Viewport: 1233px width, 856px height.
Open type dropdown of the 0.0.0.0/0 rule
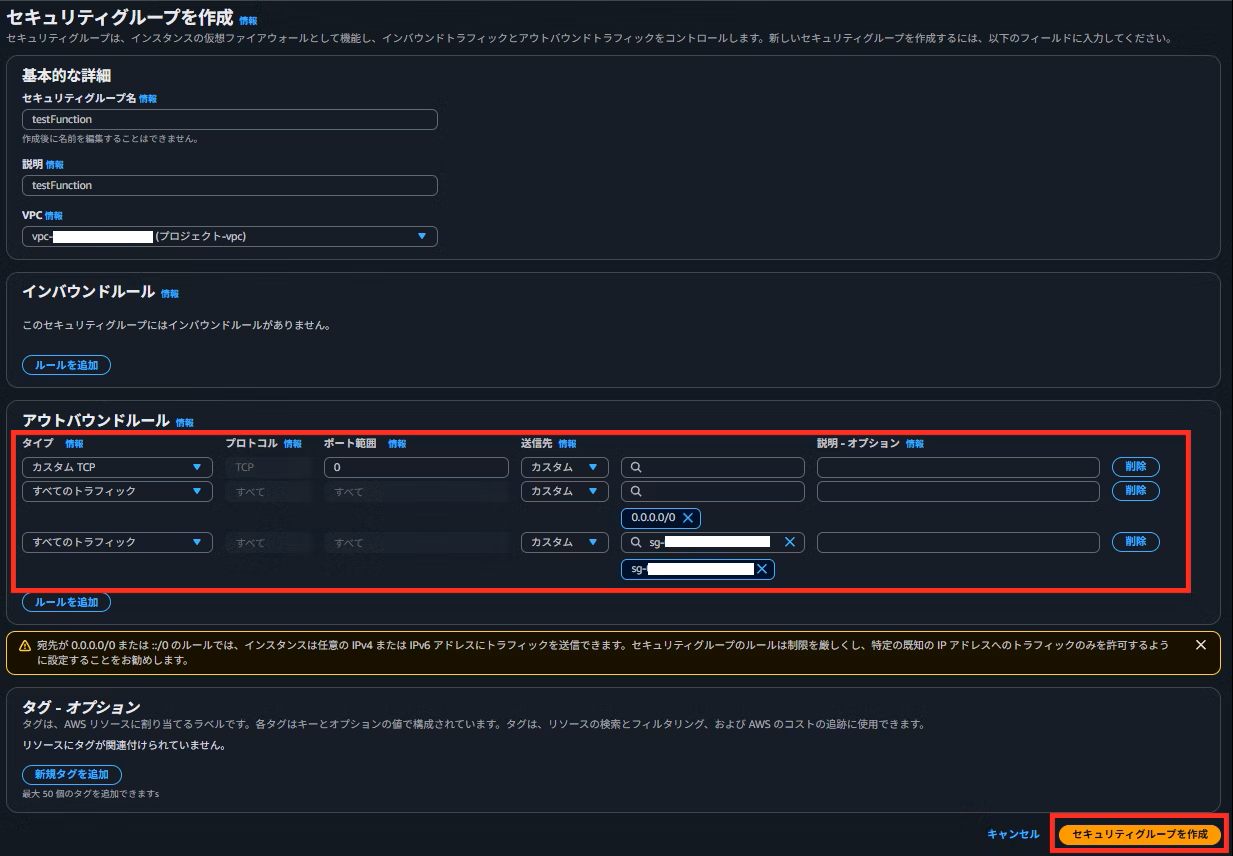[x=117, y=491]
